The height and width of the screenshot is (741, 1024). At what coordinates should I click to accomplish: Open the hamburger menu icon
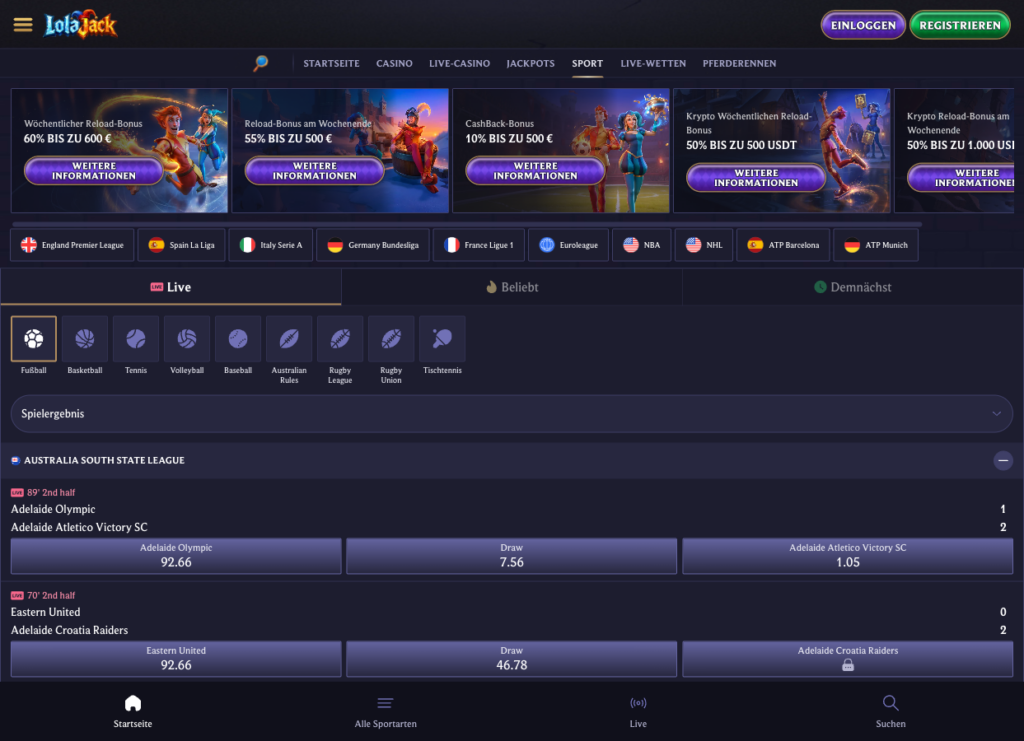(x=23, y=25)
